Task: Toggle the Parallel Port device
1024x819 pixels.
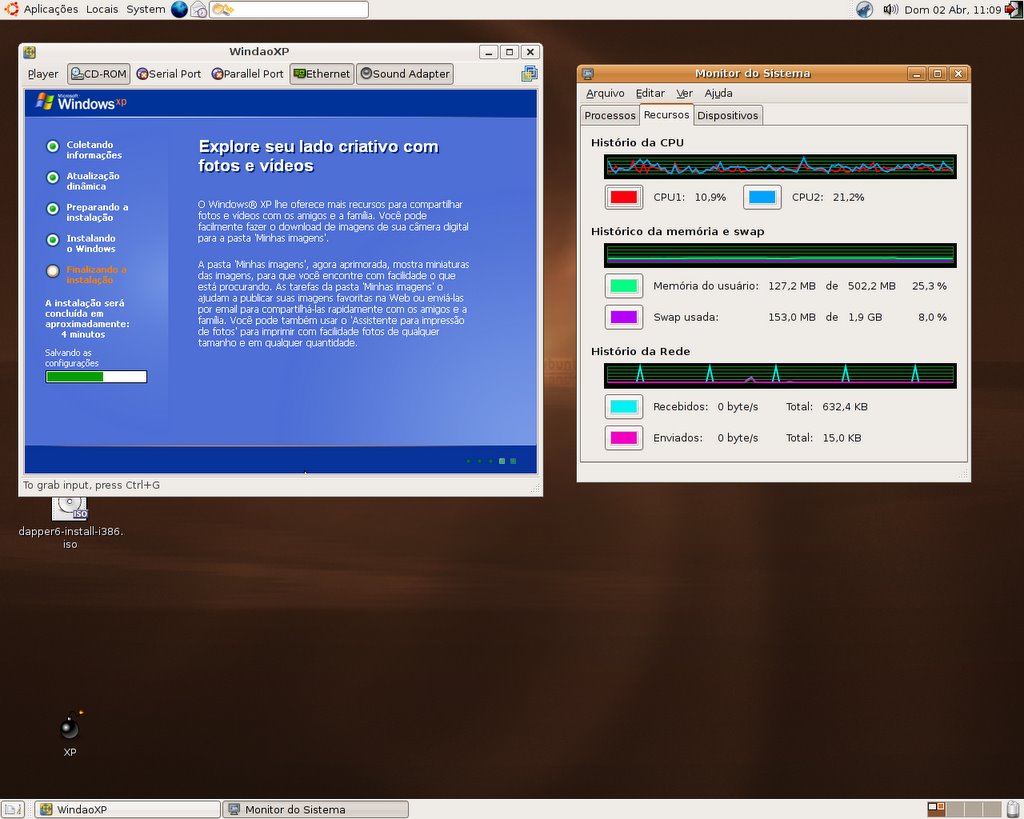Action: point(248,74)
